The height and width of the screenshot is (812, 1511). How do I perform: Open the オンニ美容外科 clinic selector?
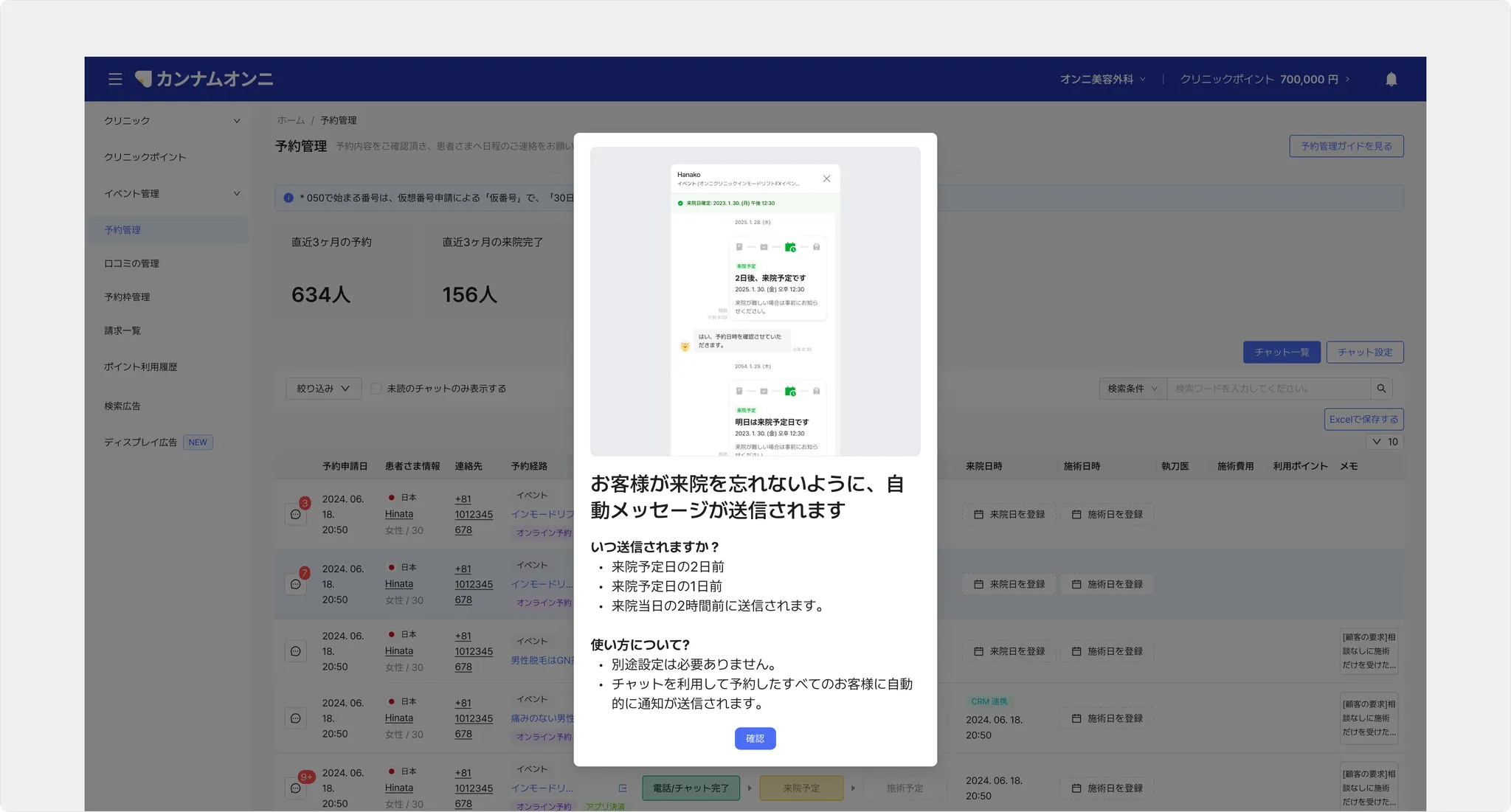(x=1102, y=80)
